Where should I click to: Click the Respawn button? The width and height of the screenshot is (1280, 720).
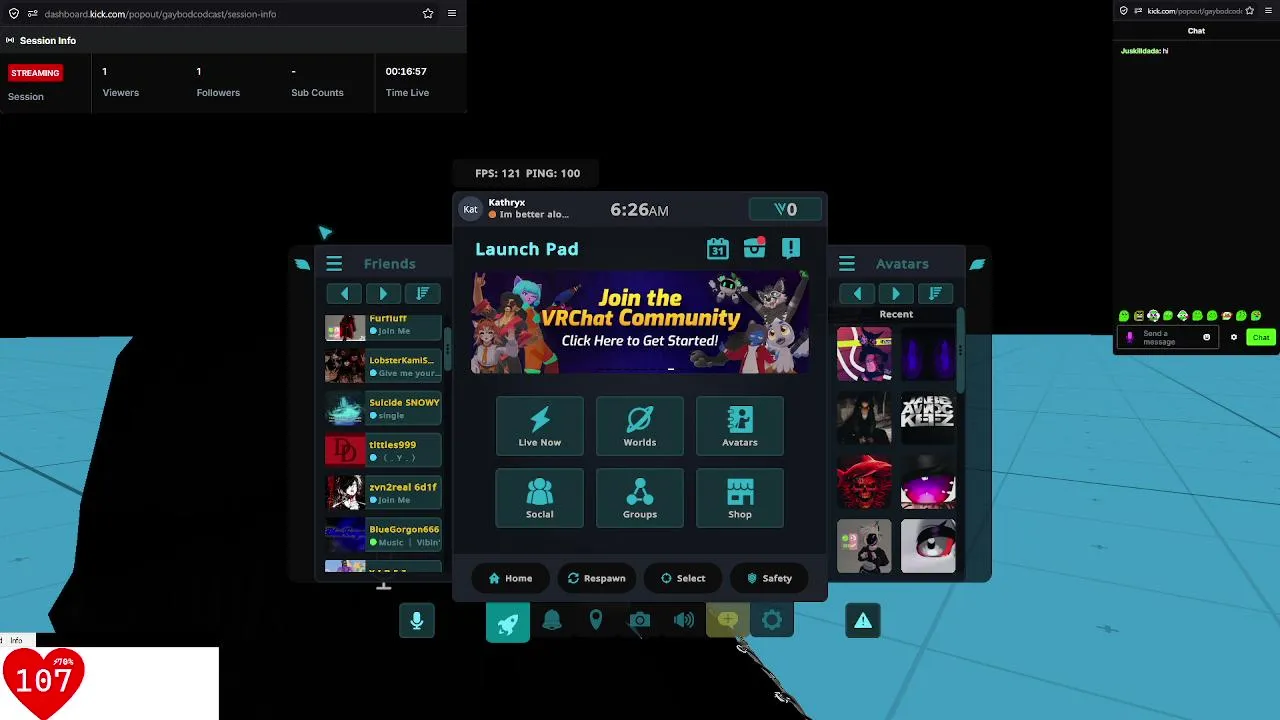[596, 578]
